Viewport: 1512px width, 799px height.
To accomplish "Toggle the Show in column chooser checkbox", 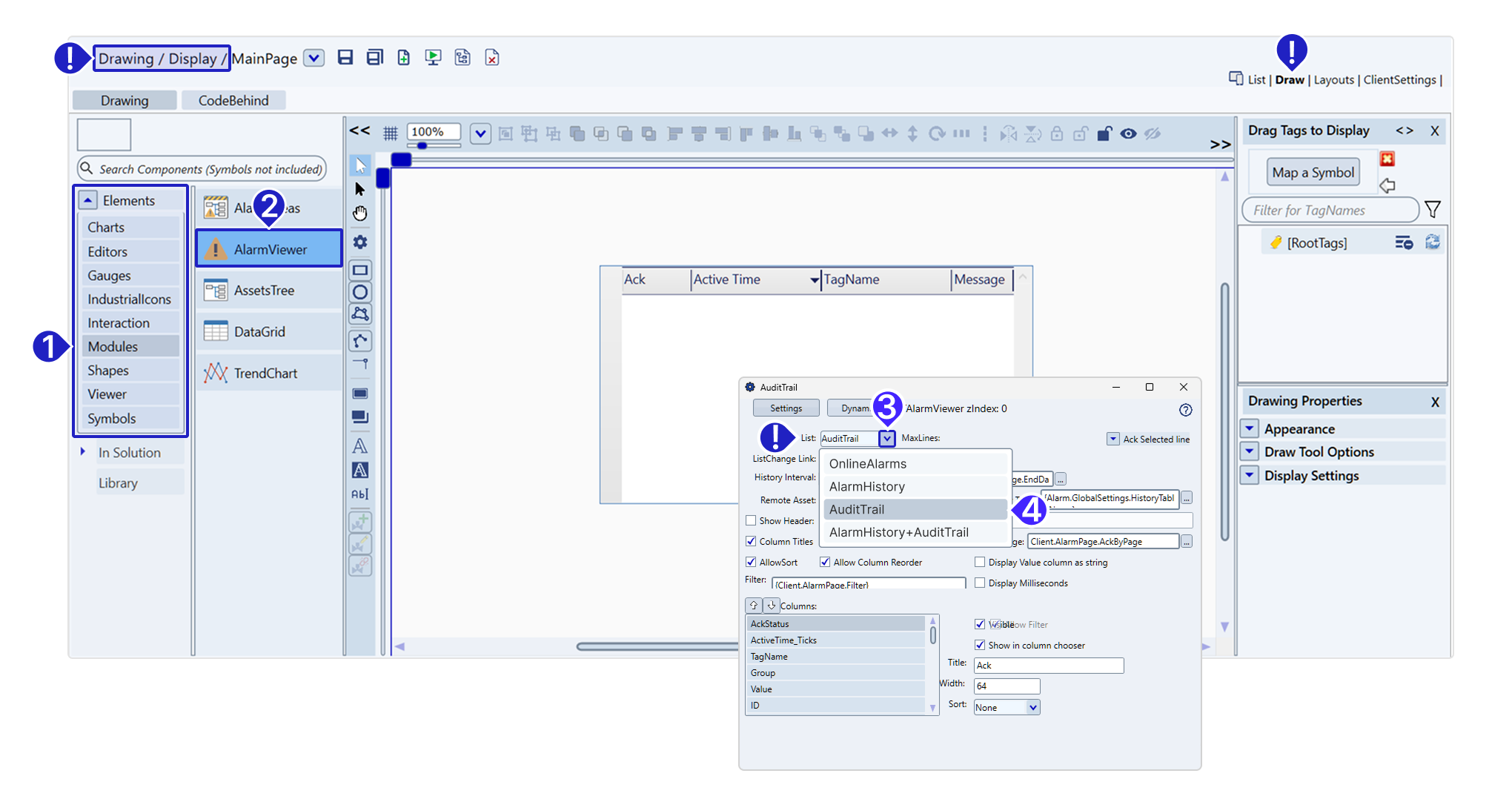I will (x=980, y=645).
